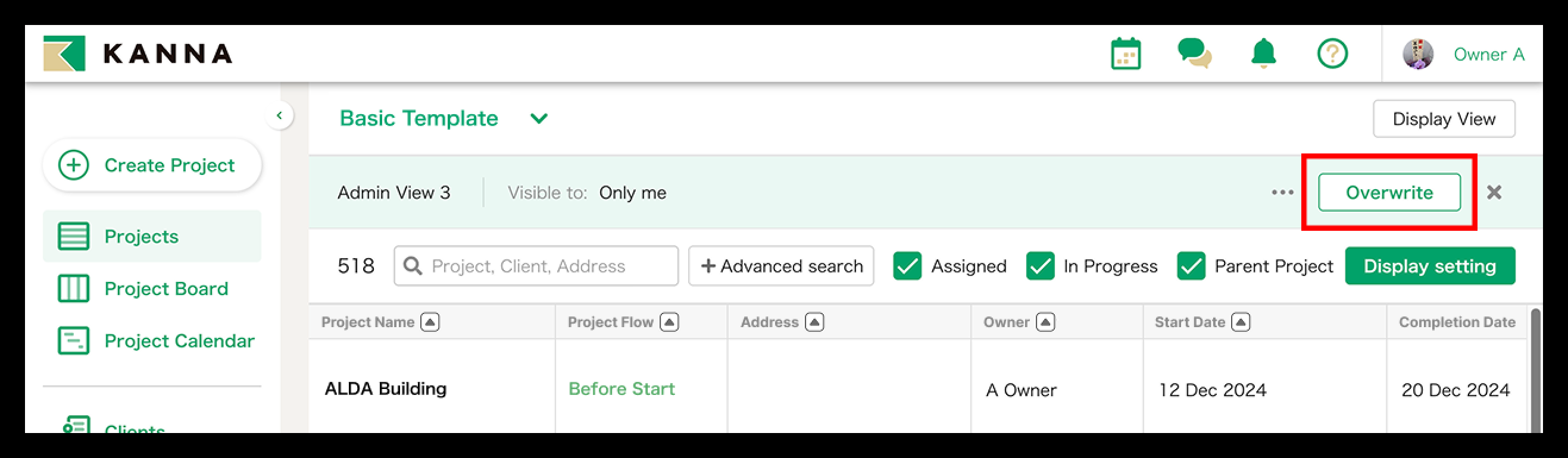The image size is (1568, 458).
Task: Click the Owner A profile avatar
Action: pos(1417,54)
